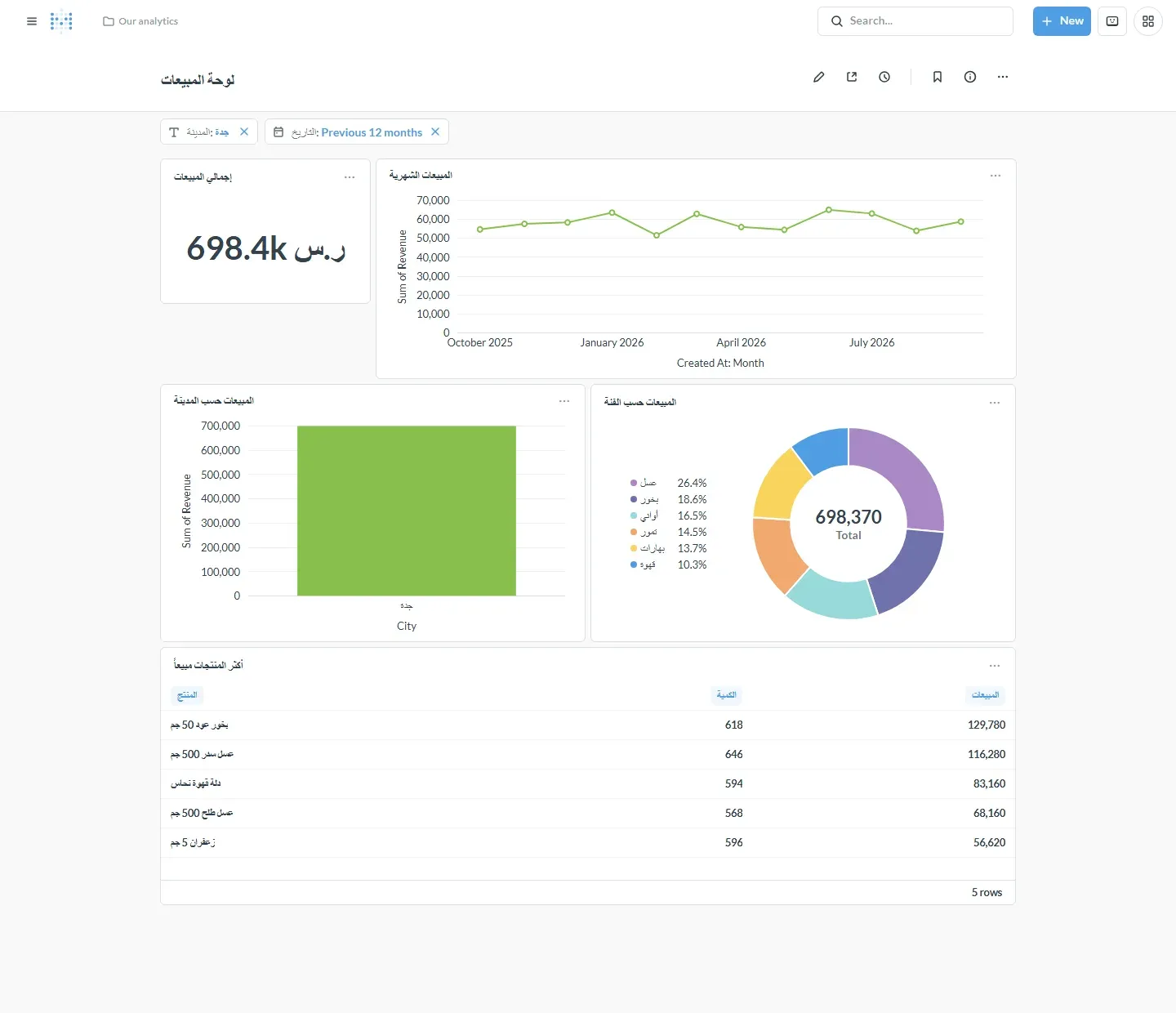Open the dashboard sharing icon
Viewport: 1176px width, 1013px height.
point(852,77)
